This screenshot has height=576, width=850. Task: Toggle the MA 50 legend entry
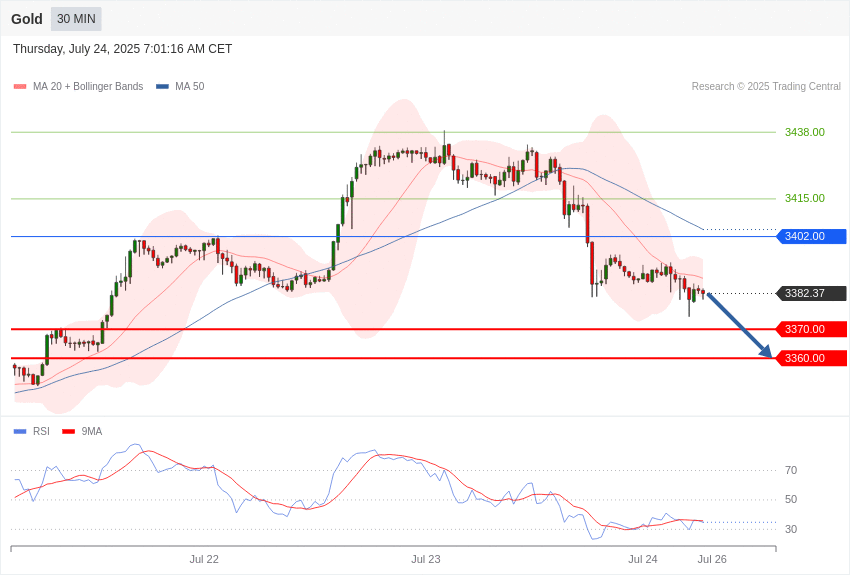[180, 86]
